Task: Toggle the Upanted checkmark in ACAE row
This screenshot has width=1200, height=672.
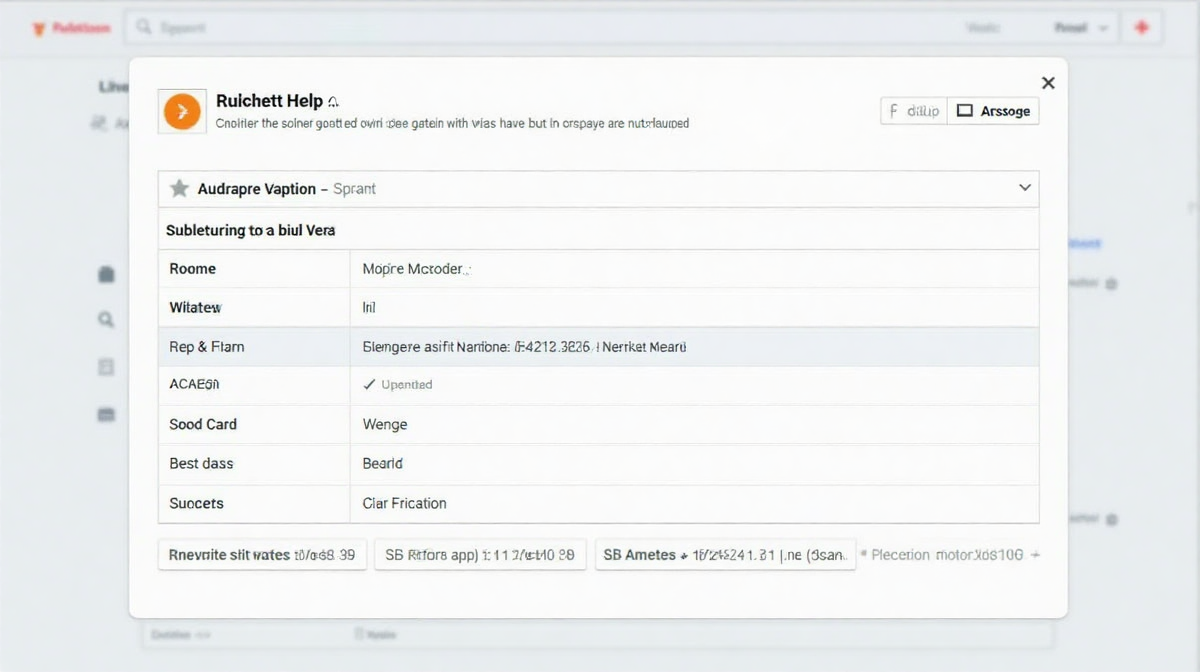Action: point(369,385)
